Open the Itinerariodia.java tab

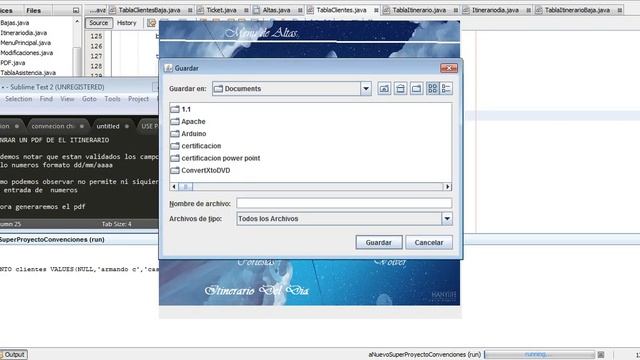tap(495, 10)
